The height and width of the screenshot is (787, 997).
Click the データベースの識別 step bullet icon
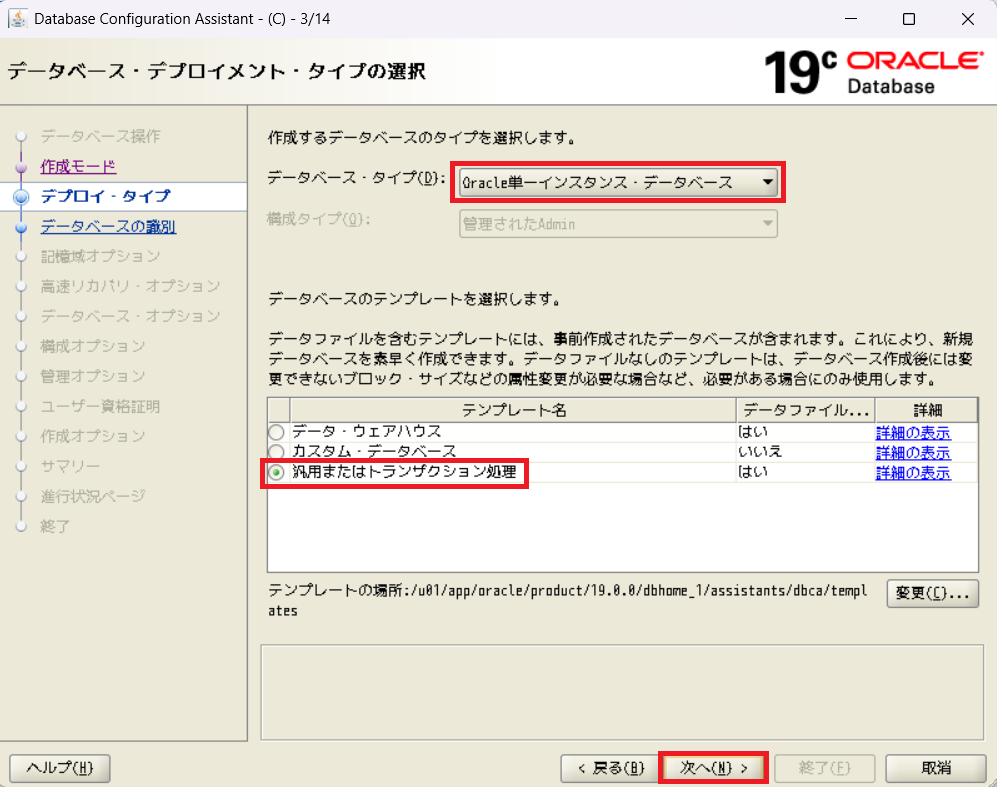[20, 228]
